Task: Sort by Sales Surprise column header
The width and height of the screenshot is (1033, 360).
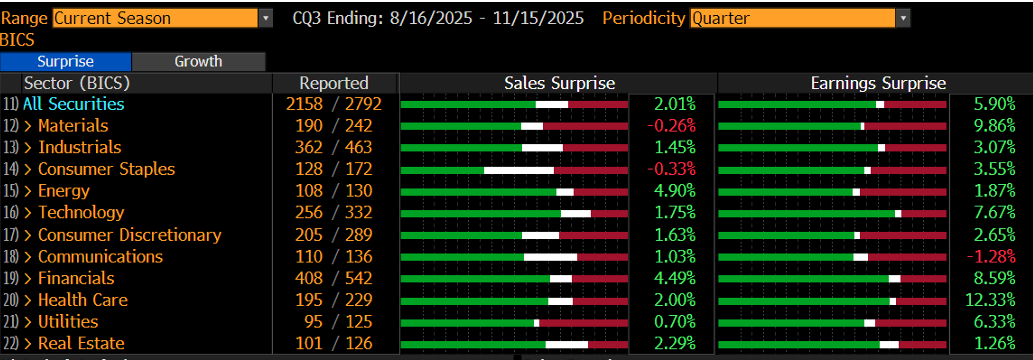Action: (559, 83)
